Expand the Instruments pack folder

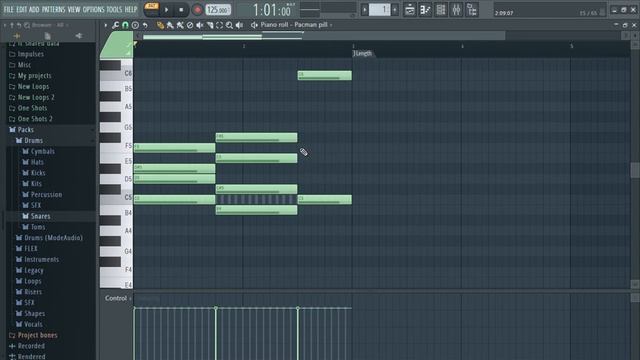pos(41,260)
